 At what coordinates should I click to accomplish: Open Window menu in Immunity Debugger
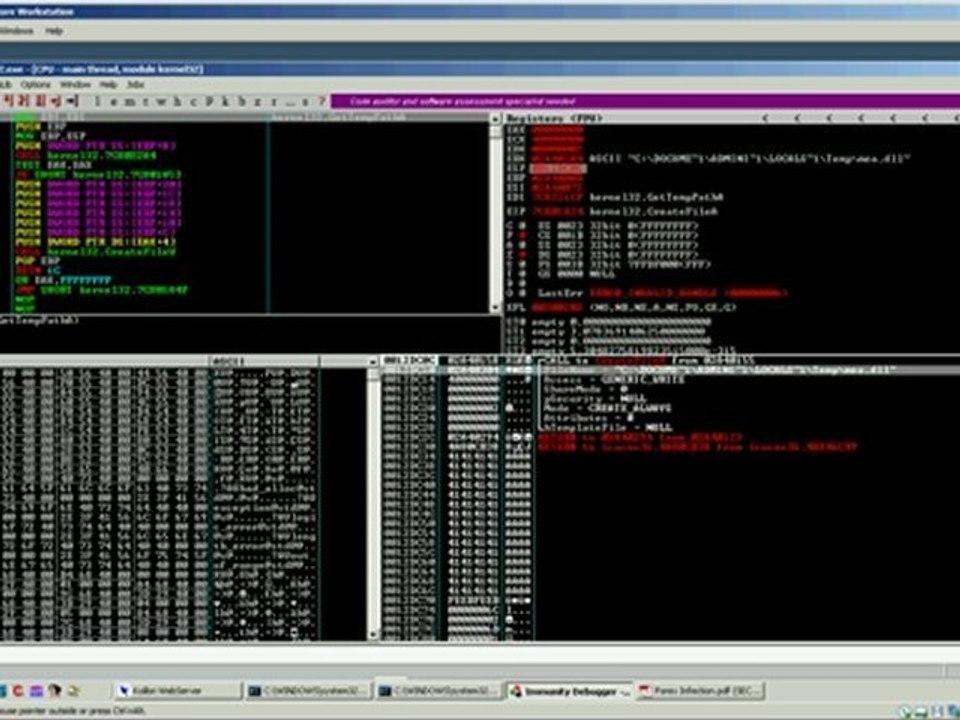(x=75, y=84)
